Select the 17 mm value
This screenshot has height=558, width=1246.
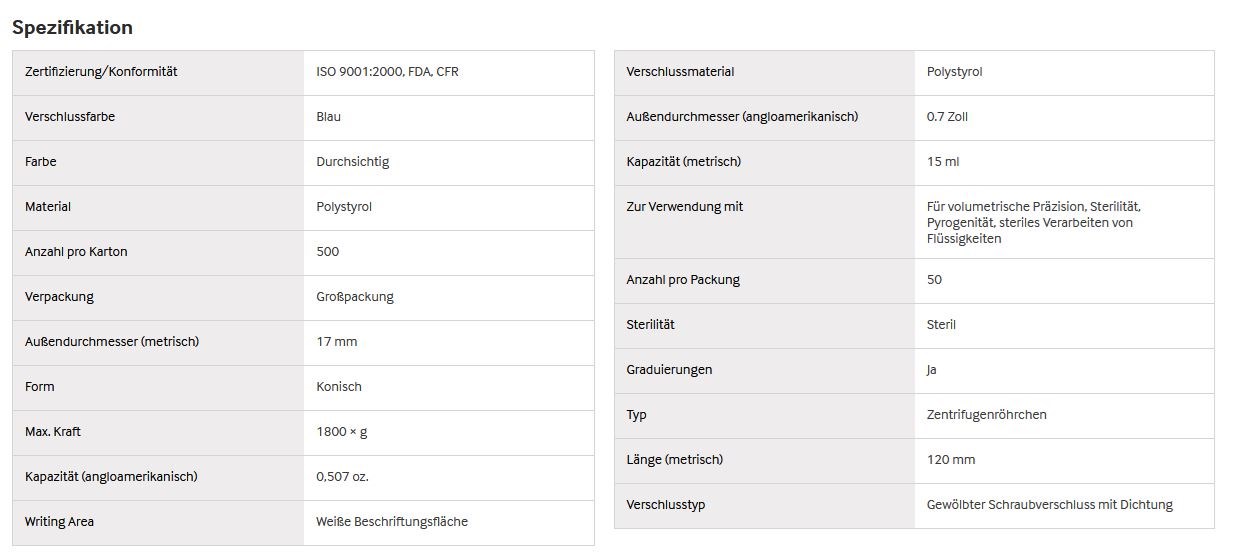point(337,342)
